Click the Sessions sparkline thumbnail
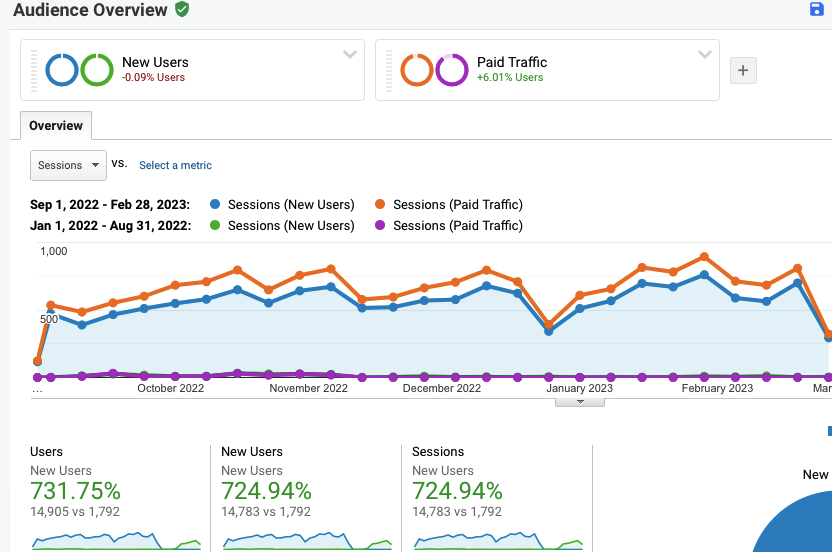Screen dimensions: 832x552 point(498,540)
